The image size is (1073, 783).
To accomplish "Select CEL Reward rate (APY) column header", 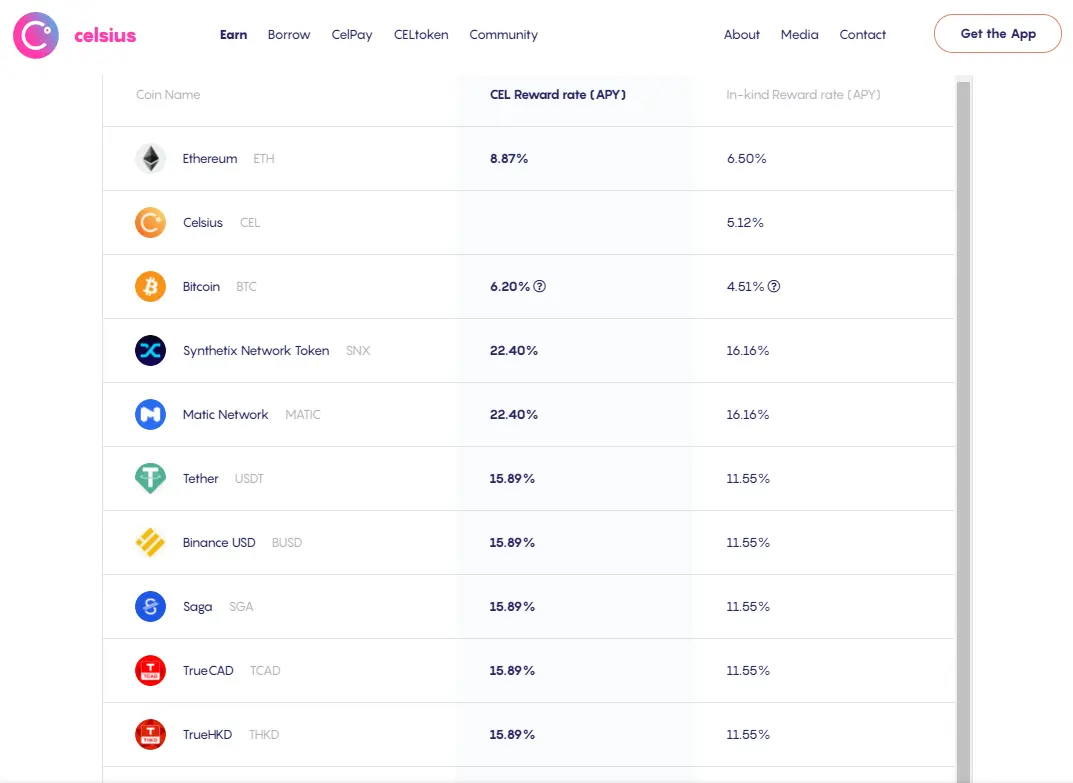I will (558, 94).
